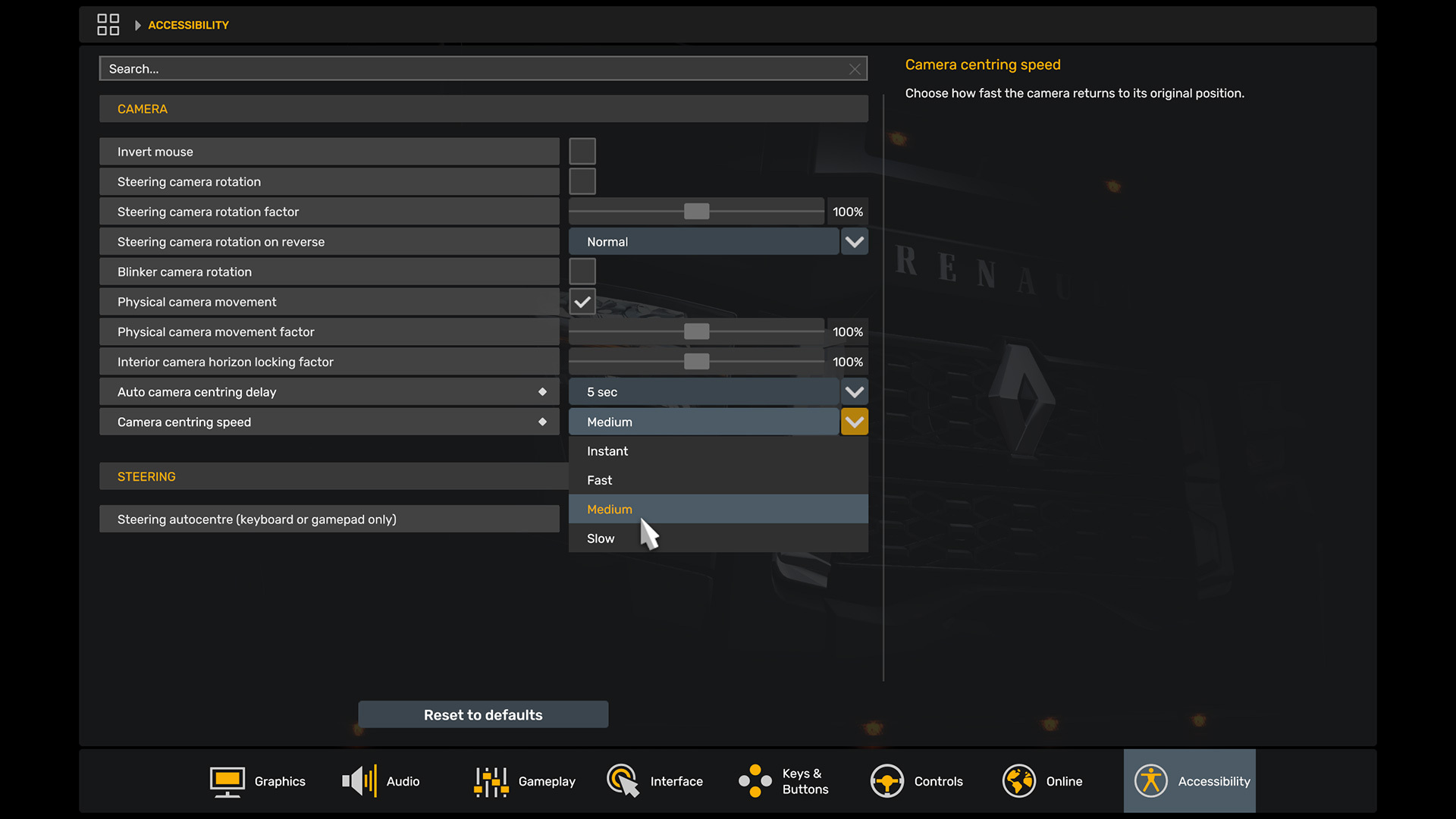Uncheck Physical camera movement

[582, 302]
